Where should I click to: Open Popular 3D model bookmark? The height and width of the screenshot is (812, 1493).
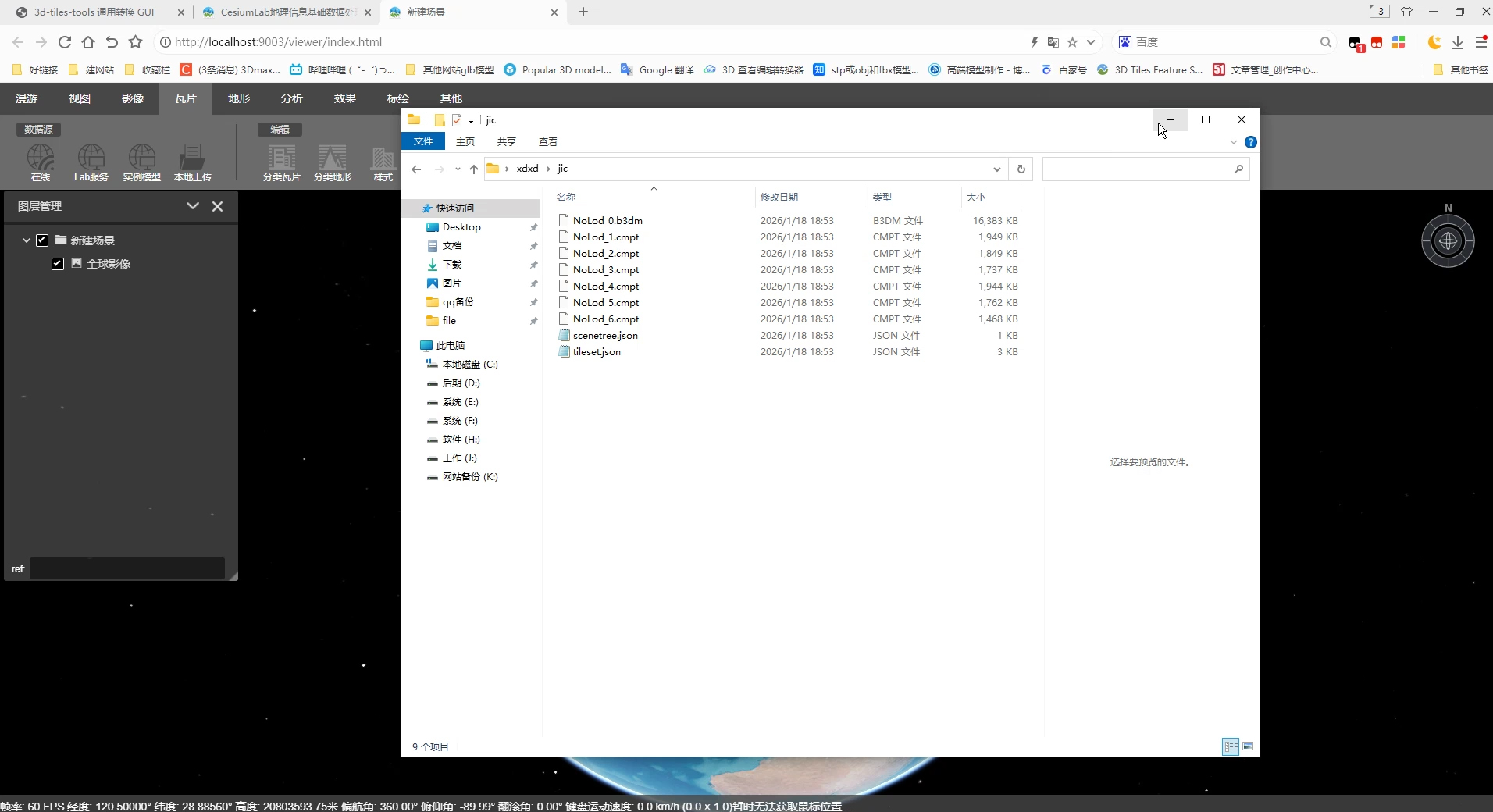point(558,69)
